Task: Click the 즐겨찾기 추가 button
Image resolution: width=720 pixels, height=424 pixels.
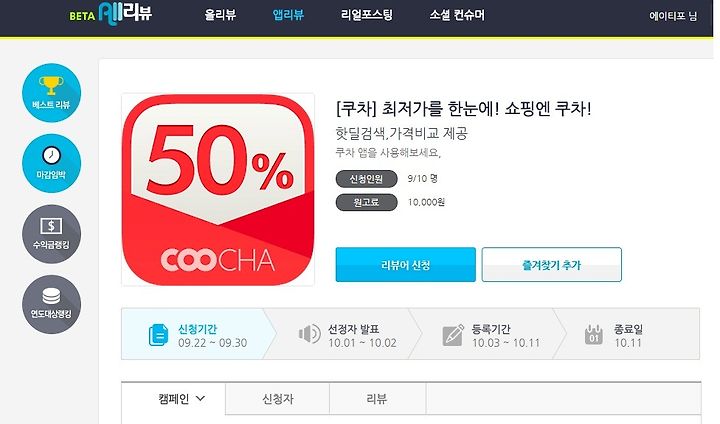Action: point(551,265)
